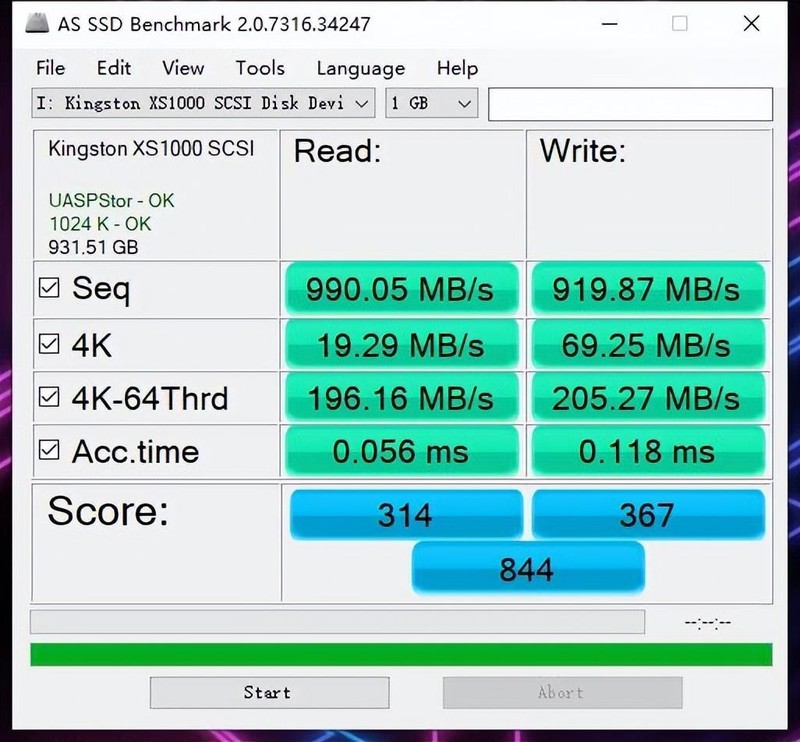Close the AS SSD Benchmark window
The image size is (800, 742).
point(752,23)
